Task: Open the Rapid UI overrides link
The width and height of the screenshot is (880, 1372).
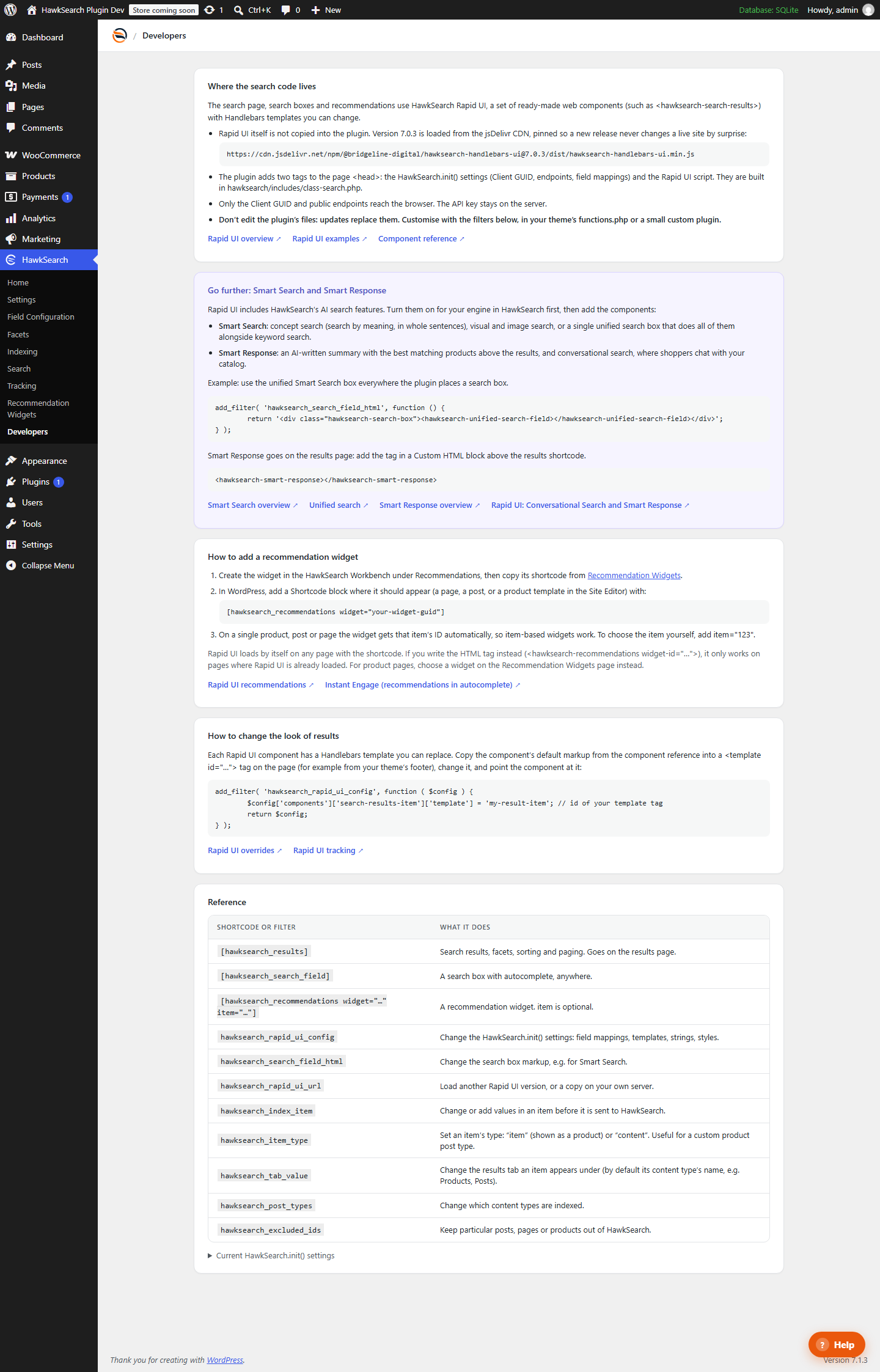Action: 244,850
